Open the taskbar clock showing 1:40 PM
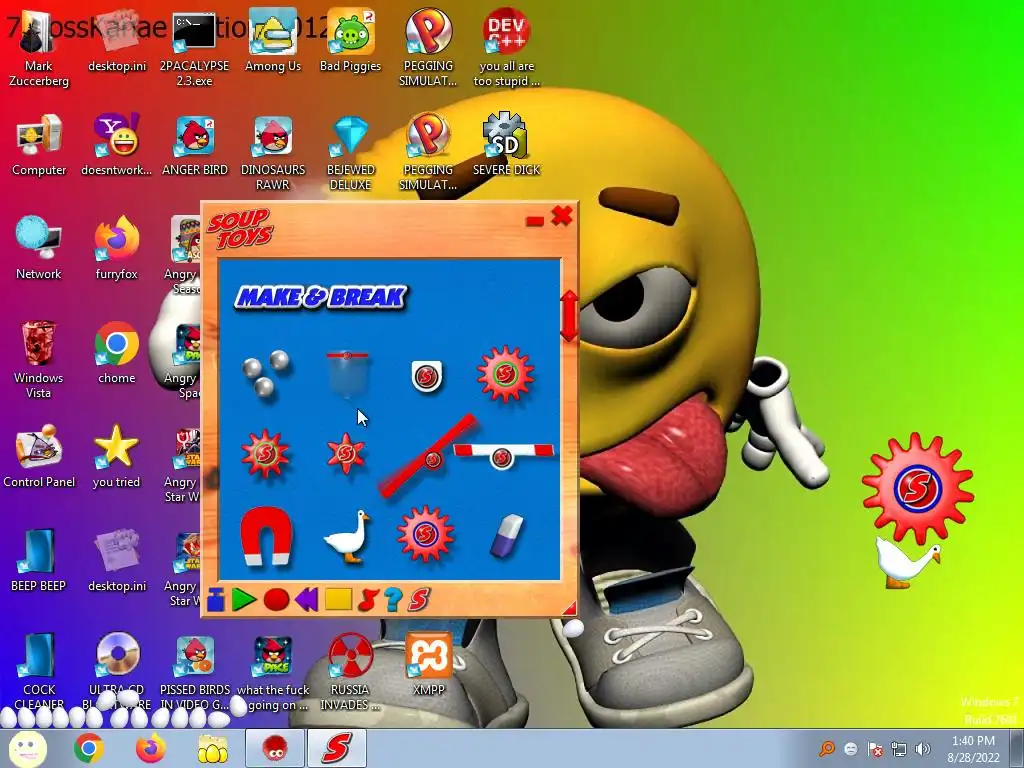This screenshot has width=1024, height=768. (x=973, y=749)
